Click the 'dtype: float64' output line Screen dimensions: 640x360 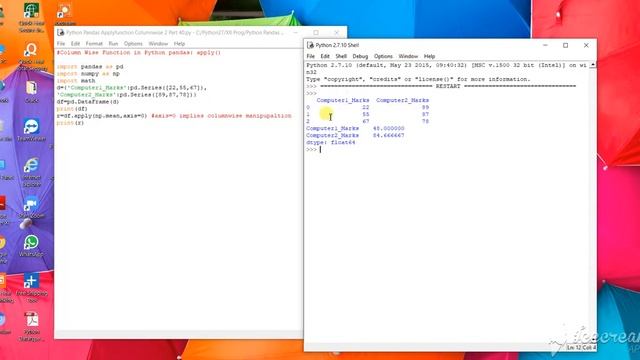pos(331,142)
